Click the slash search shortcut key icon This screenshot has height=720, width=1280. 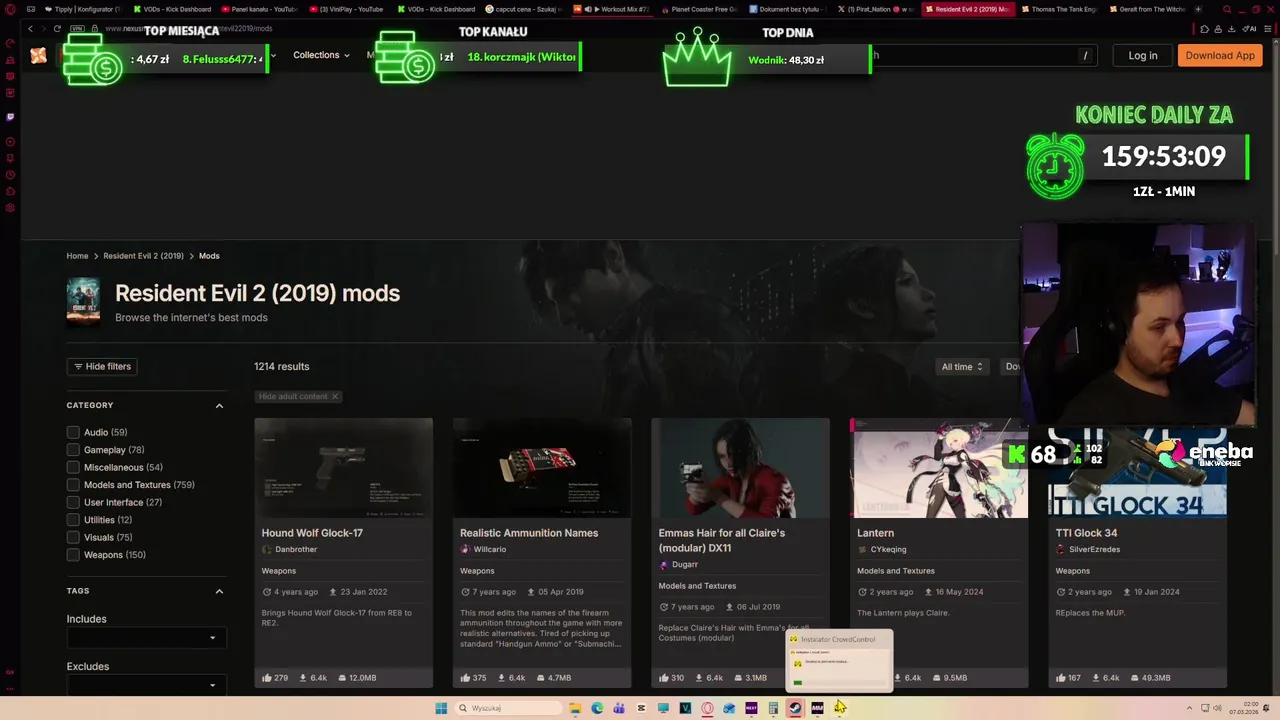coord(1085,56)
